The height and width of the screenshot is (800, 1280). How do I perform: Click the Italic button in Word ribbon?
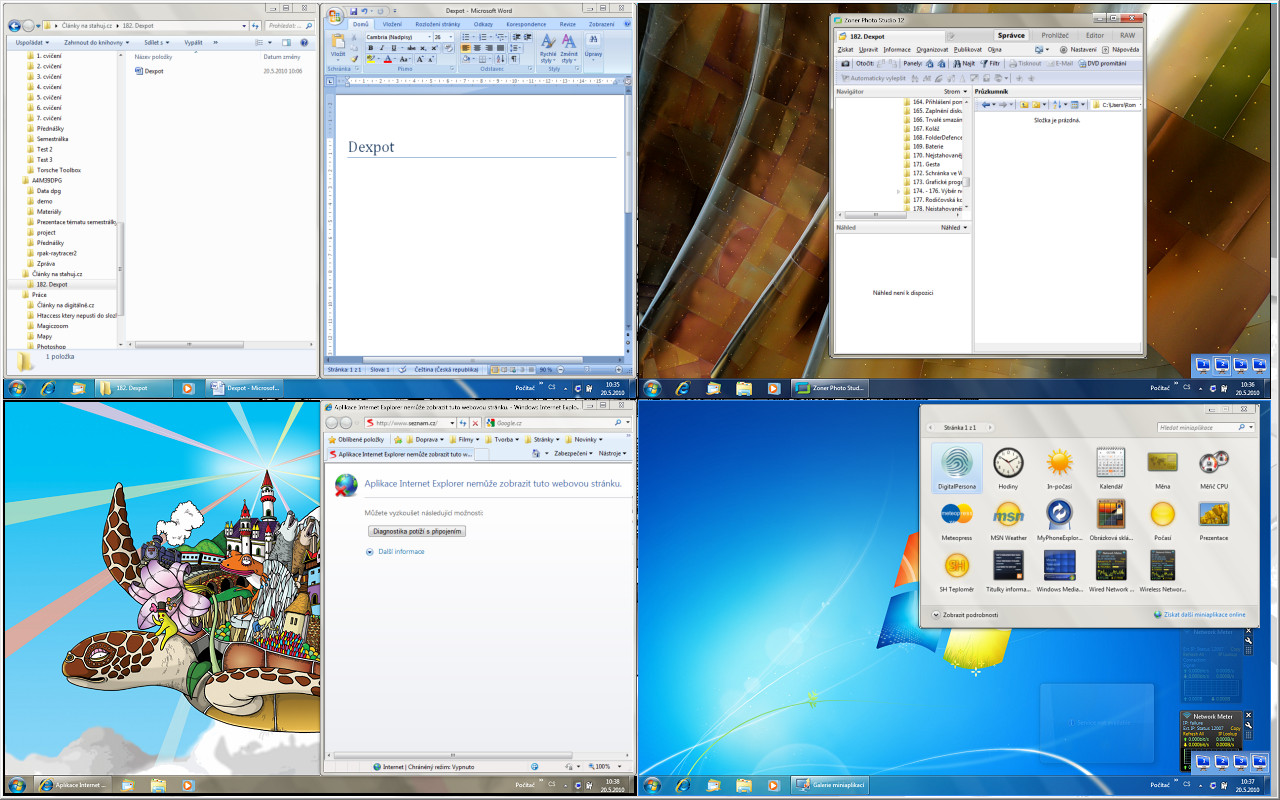(380, 48)
